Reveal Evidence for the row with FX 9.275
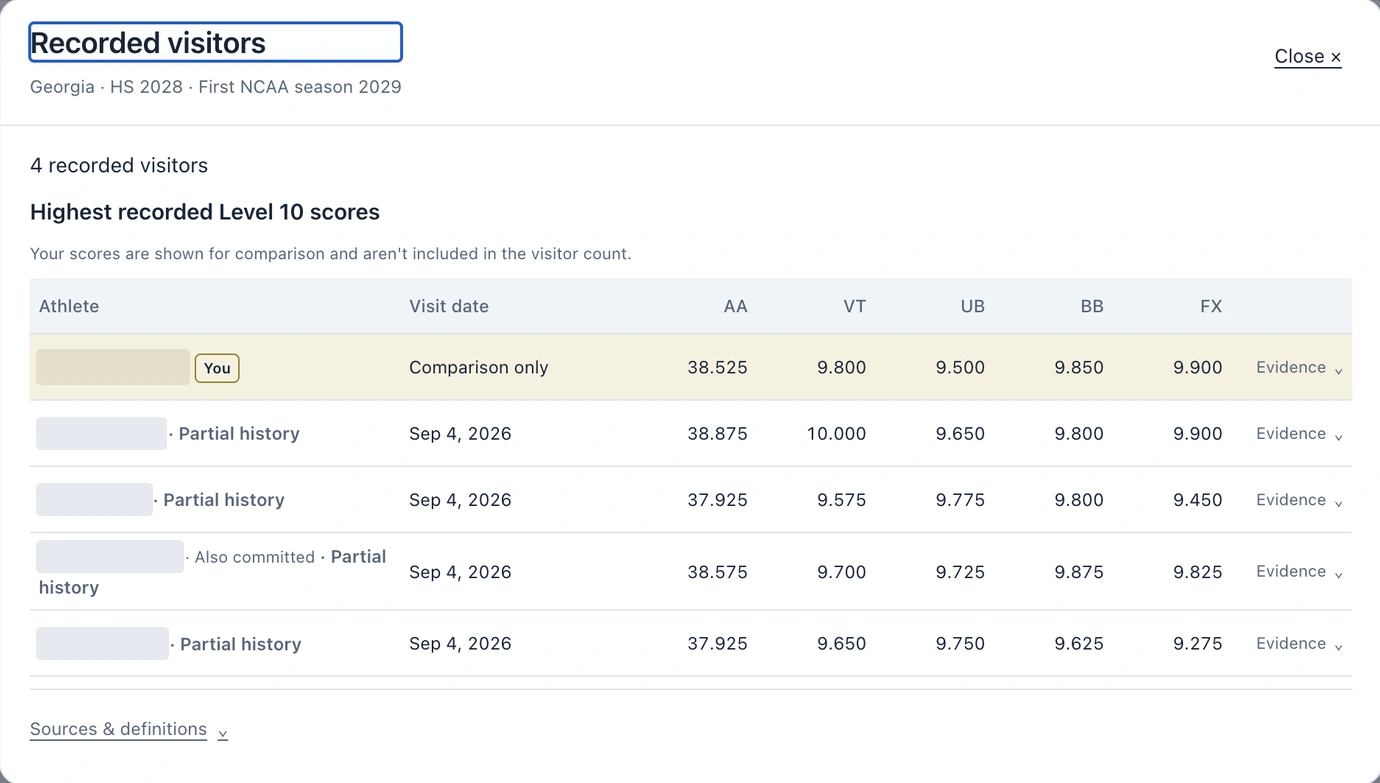Viewport: 1380px width, 783px height. click(1299, 644)
